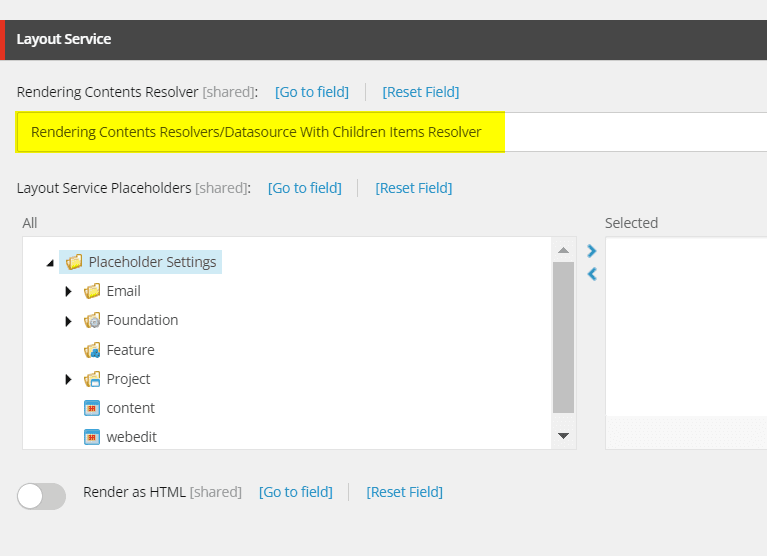Go to field for Rendering Contents Resolver
The height and width of the screenshot is (556, 767).
click(x=312, y=92)
